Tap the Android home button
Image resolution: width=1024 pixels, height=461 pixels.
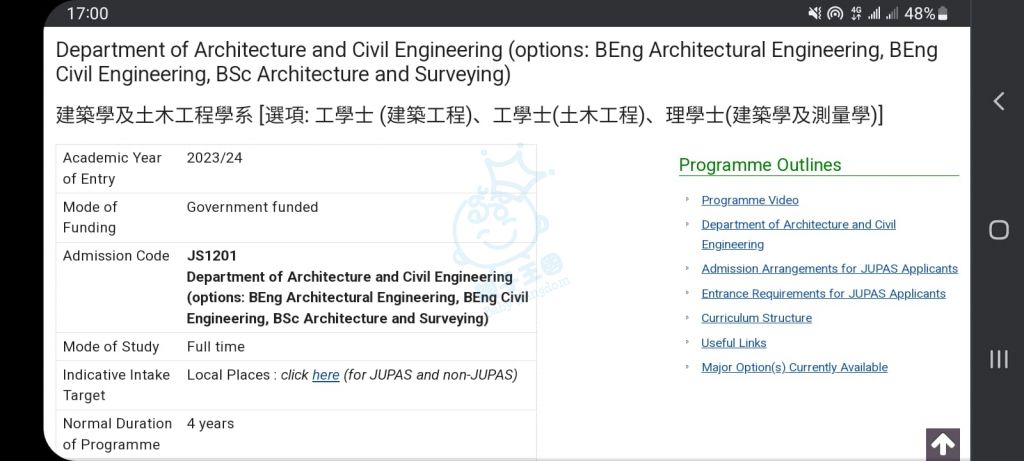coord(999,230)
